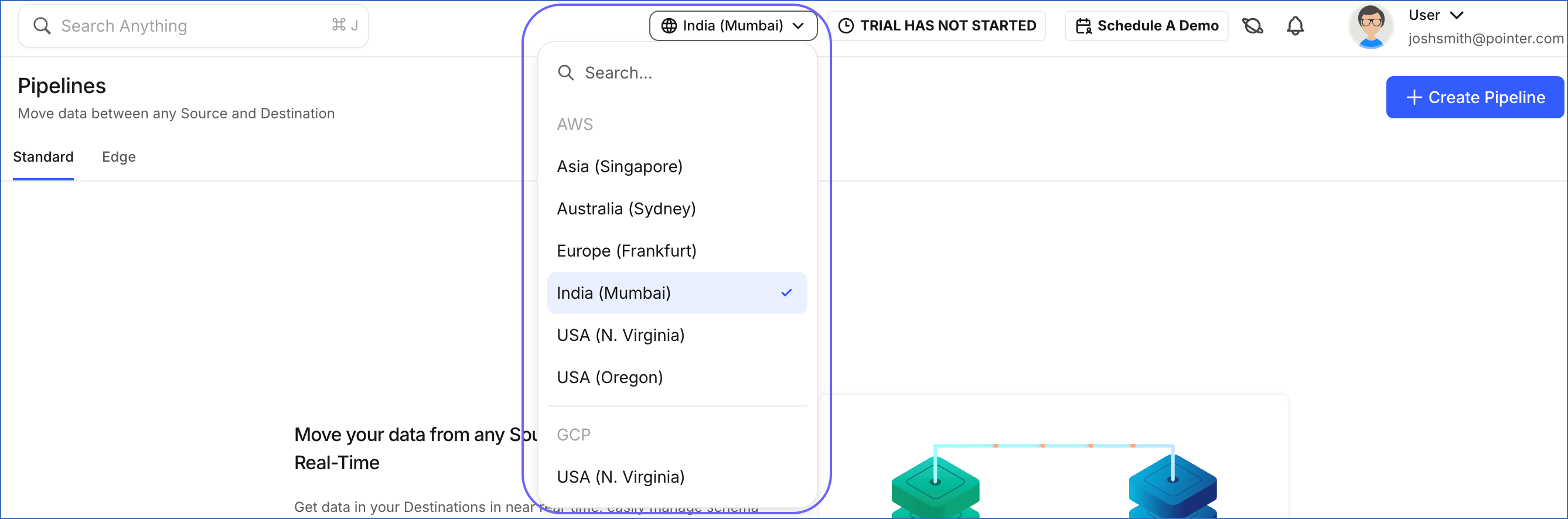The image size is (1568, 519).
Task: Click the Search Anything box
Action: pos(193,26)
